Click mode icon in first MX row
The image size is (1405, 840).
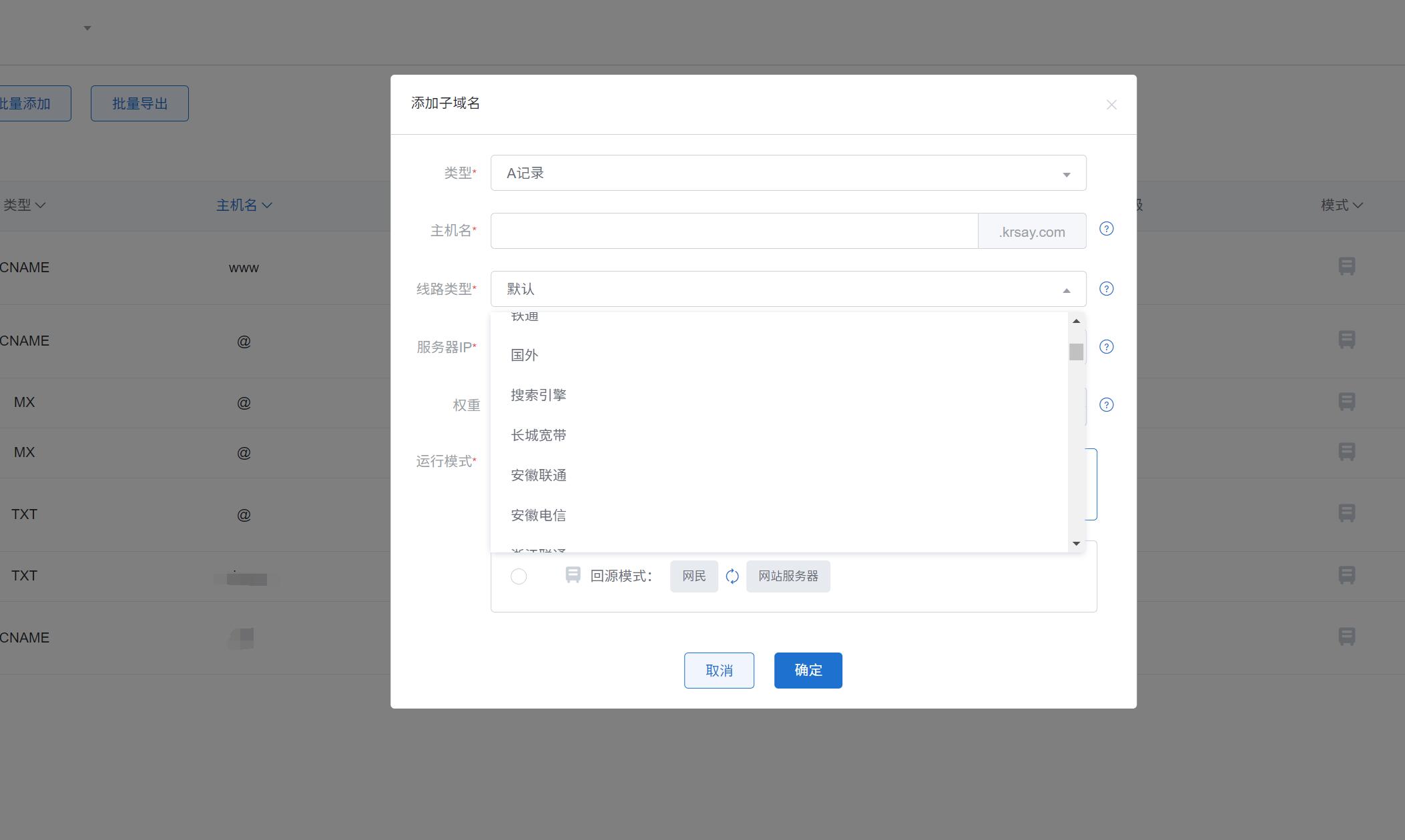coord(1347,402)
